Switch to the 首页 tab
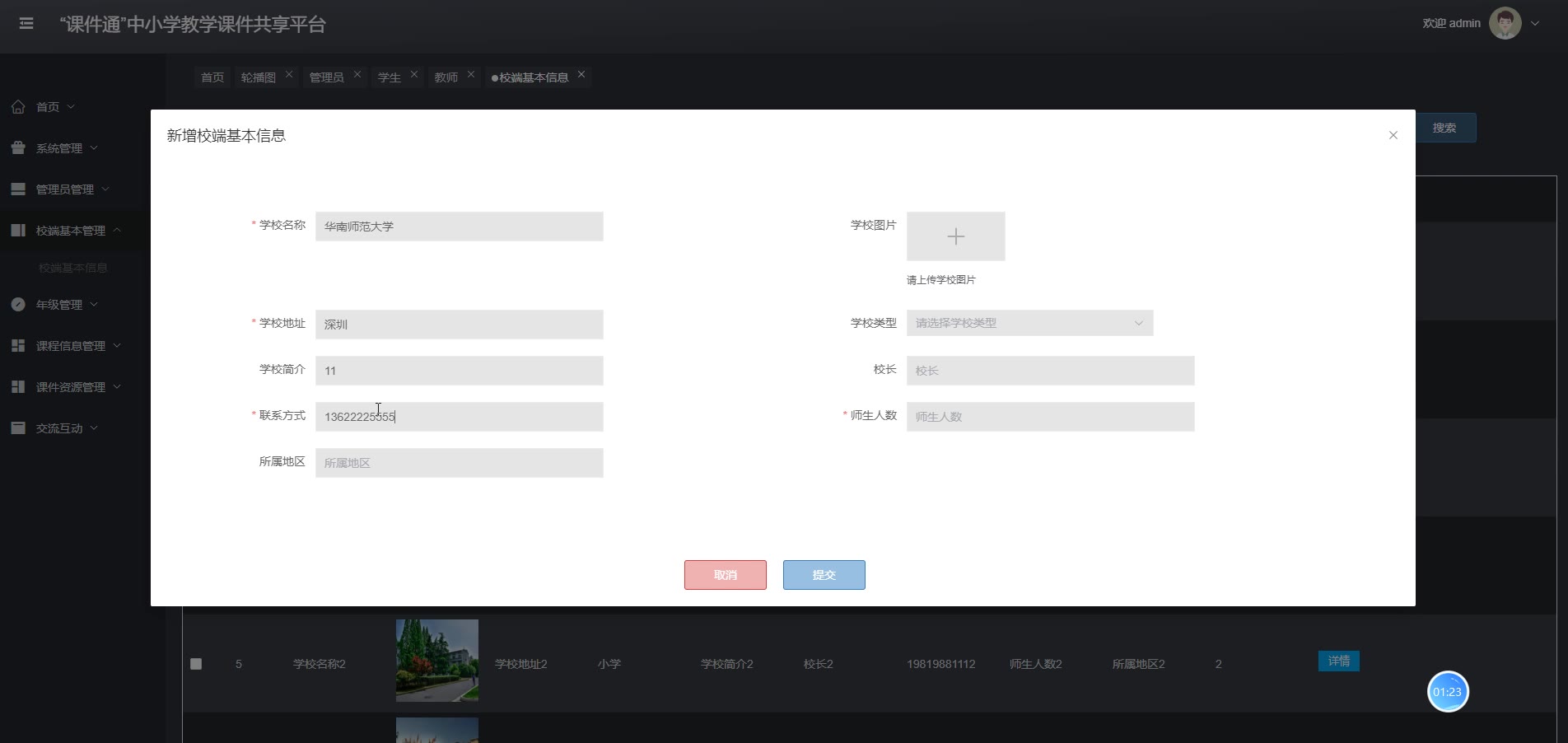The image size is (1568, 743). click(212, 77)
